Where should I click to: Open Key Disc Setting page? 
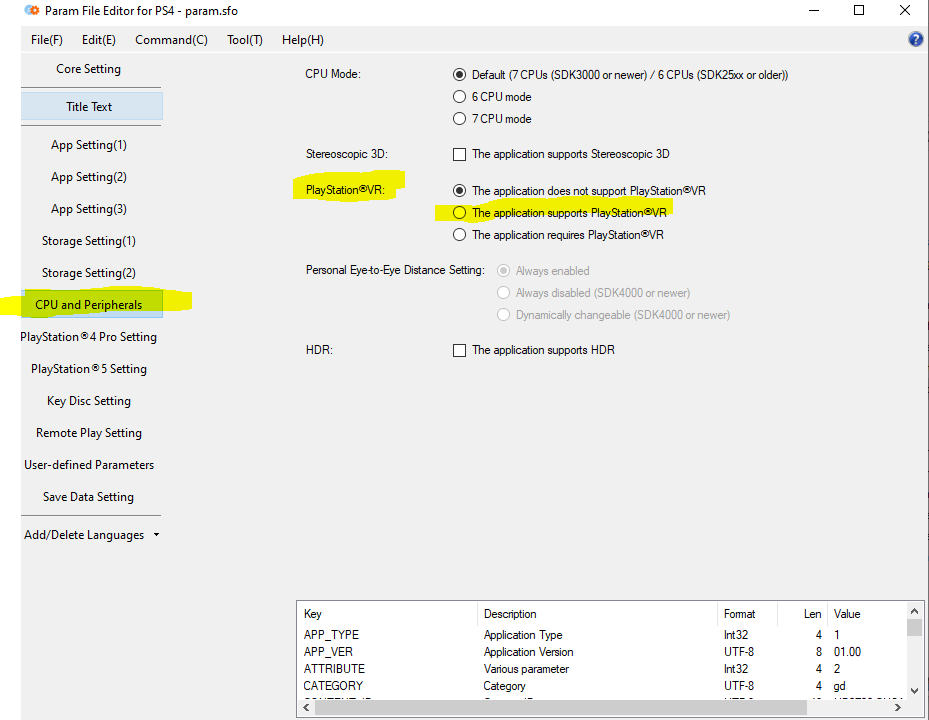(x=89, y=401)
